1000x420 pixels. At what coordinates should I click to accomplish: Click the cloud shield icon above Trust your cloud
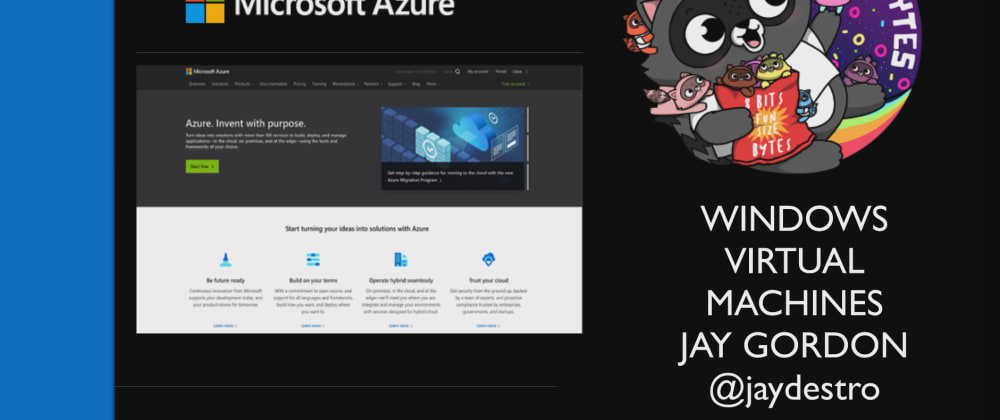tap(489, 259)
